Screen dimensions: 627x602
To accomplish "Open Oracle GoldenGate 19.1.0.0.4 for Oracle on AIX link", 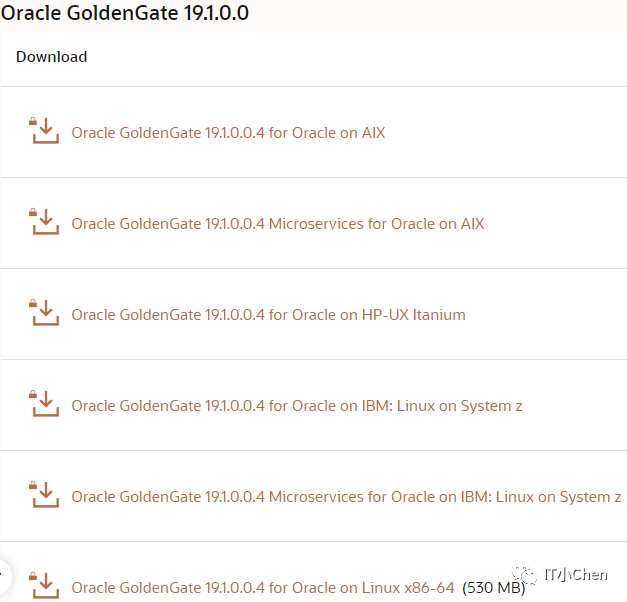I will pyautogui.click(x=228, y=133).
